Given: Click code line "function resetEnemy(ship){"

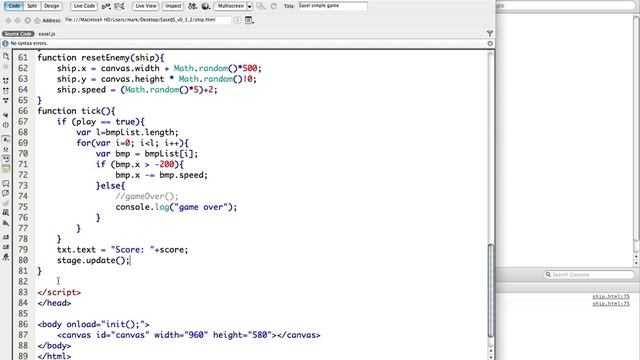Looking at the screenshot, I should pos(101,58).
